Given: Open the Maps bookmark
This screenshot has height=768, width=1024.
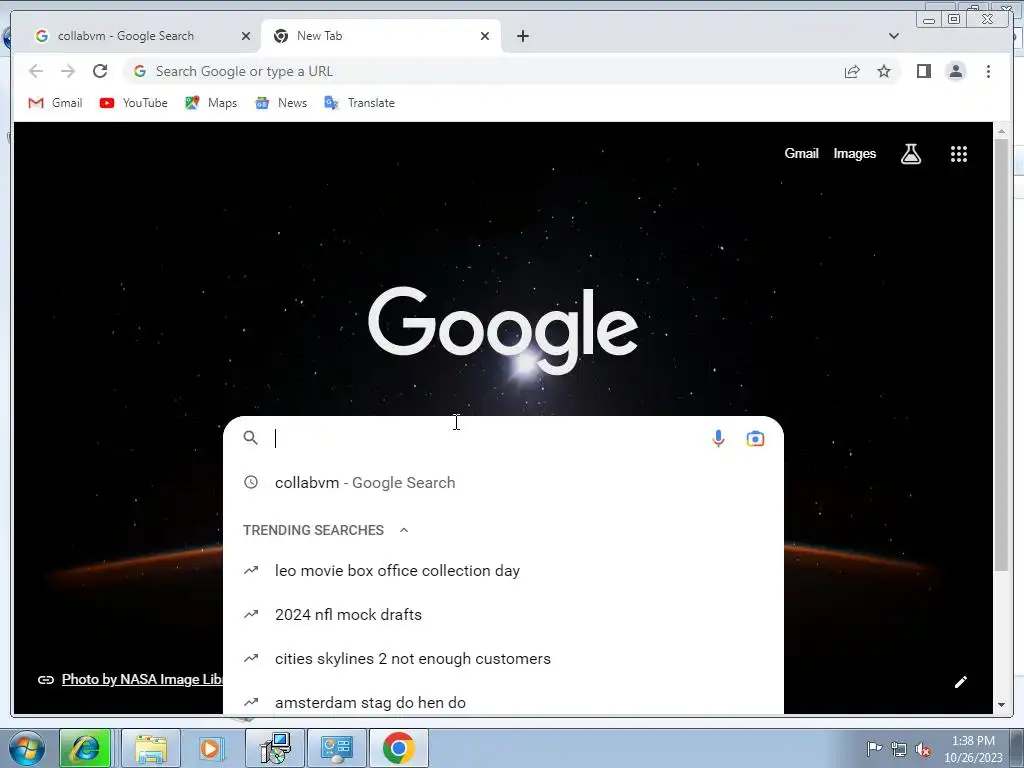Looking at the screenshot, I should (211, 103).
